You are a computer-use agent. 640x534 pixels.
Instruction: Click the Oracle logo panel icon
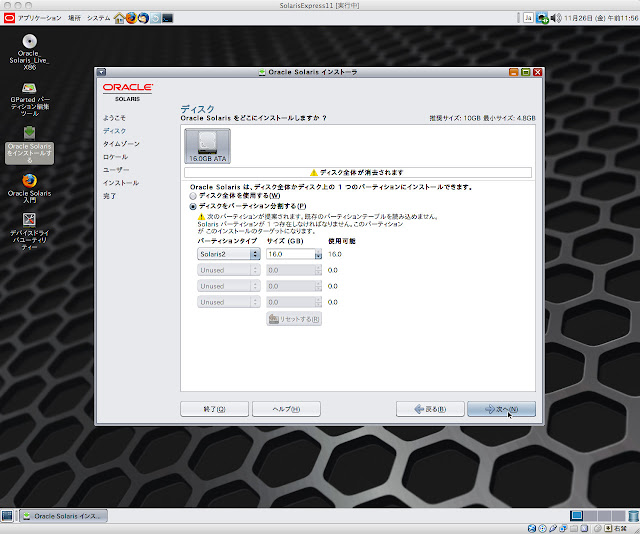[9, 18]
